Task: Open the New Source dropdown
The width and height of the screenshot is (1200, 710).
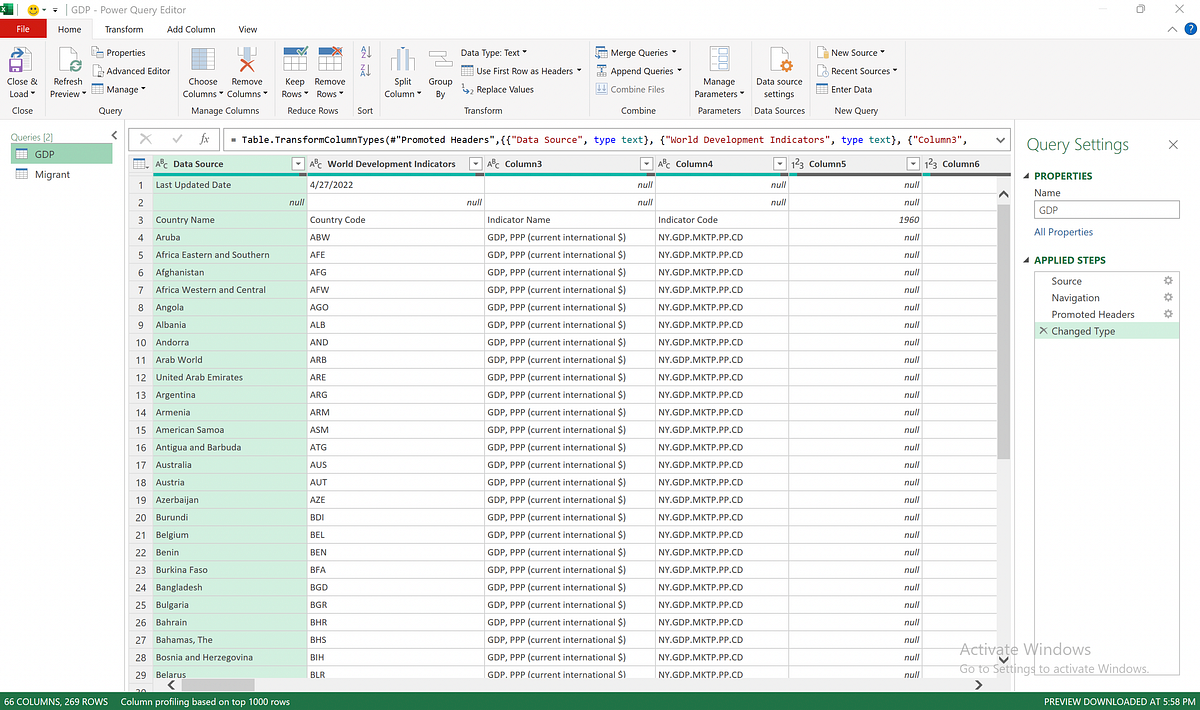Action: click(x=855, y=52)
